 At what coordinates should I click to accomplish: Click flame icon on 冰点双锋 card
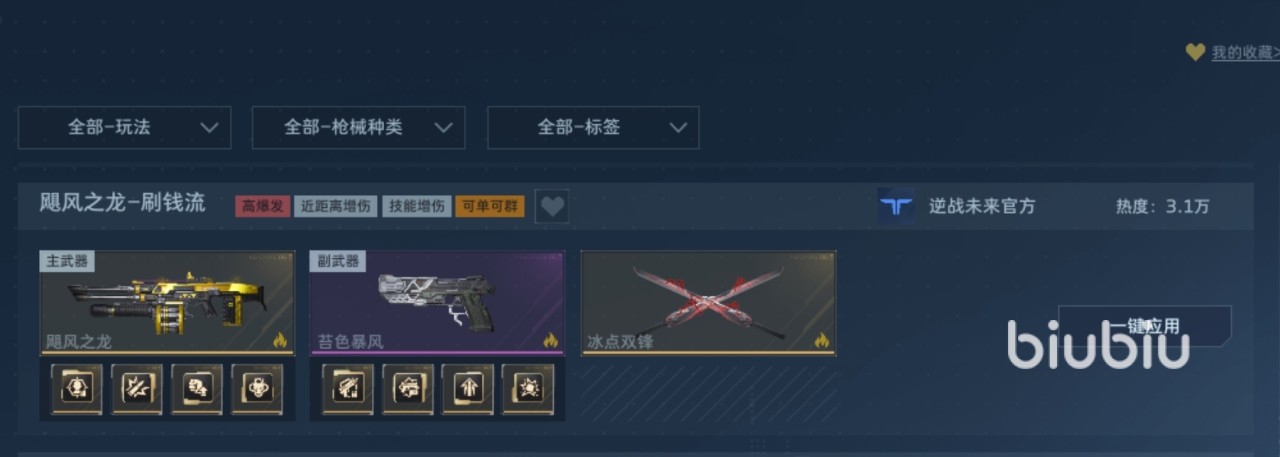[x=822, y=340]
